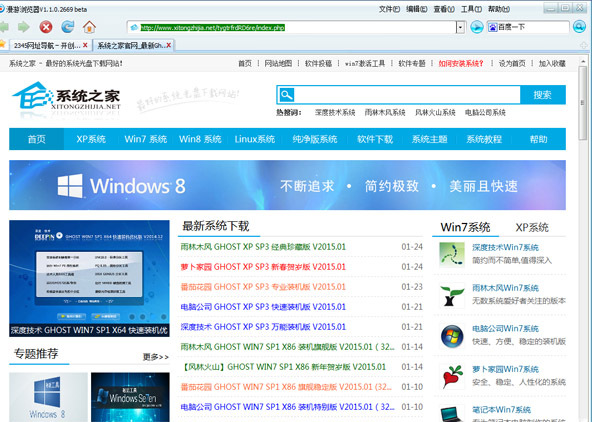The height and width of the screenshot is (422, 592).
Task: Select the XP系统 tab in sidebar
Action: coord(532,227)
